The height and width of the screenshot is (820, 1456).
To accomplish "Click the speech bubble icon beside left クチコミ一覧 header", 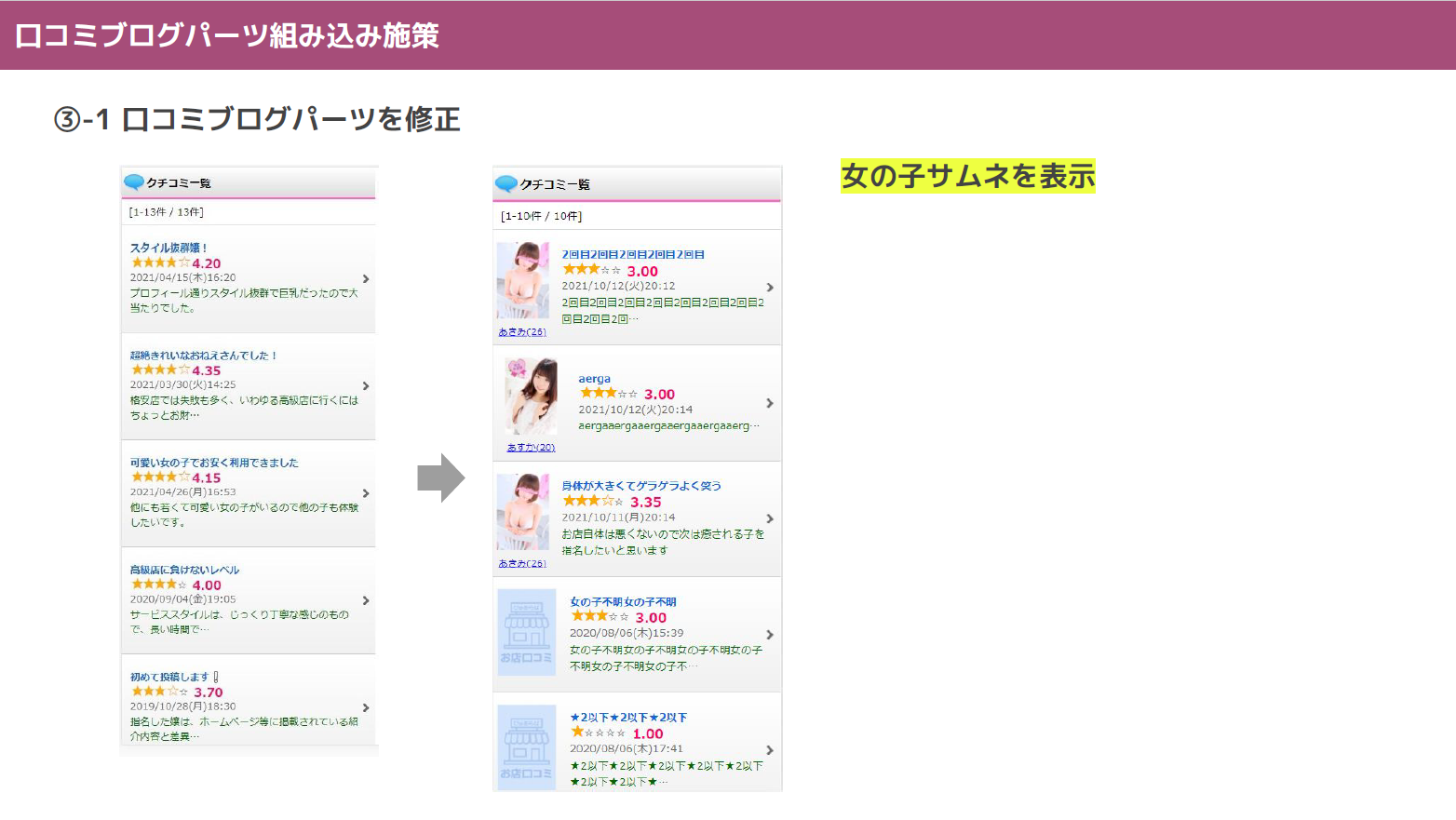I will pyautogui.click(x=133, y=182).
